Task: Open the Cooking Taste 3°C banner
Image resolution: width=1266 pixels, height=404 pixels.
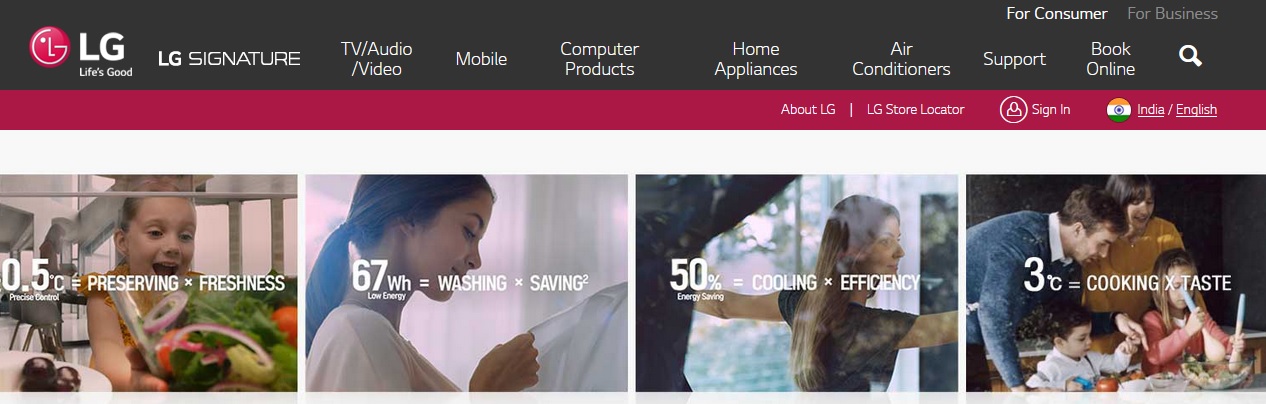Action: pyautogui.click(x=1116, y=283)
